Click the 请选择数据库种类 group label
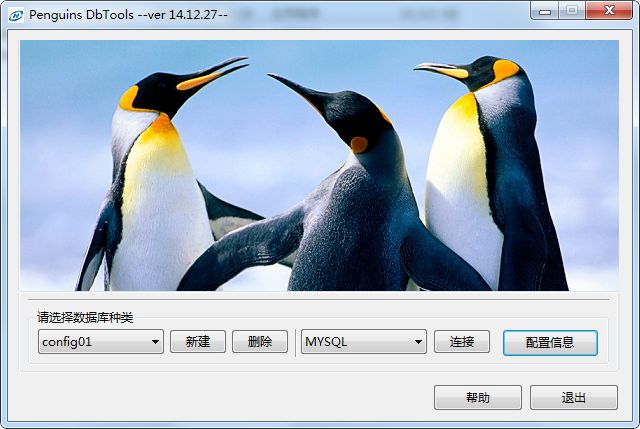This screenshot has width=640, height=429. click(x=85, y=318)
